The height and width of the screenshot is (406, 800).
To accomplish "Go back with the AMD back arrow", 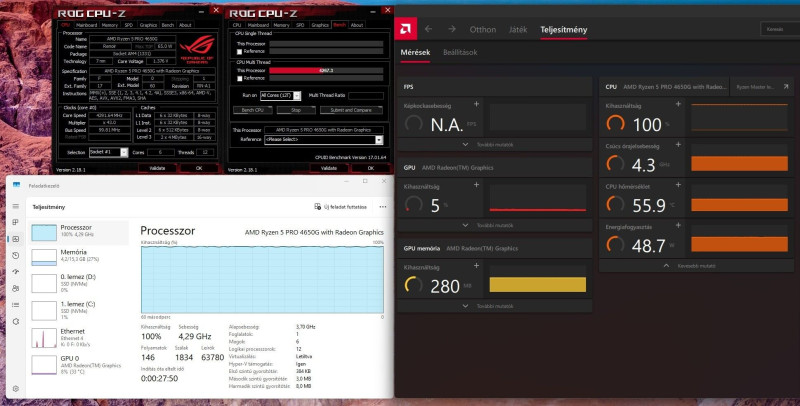I will point(429,29).
